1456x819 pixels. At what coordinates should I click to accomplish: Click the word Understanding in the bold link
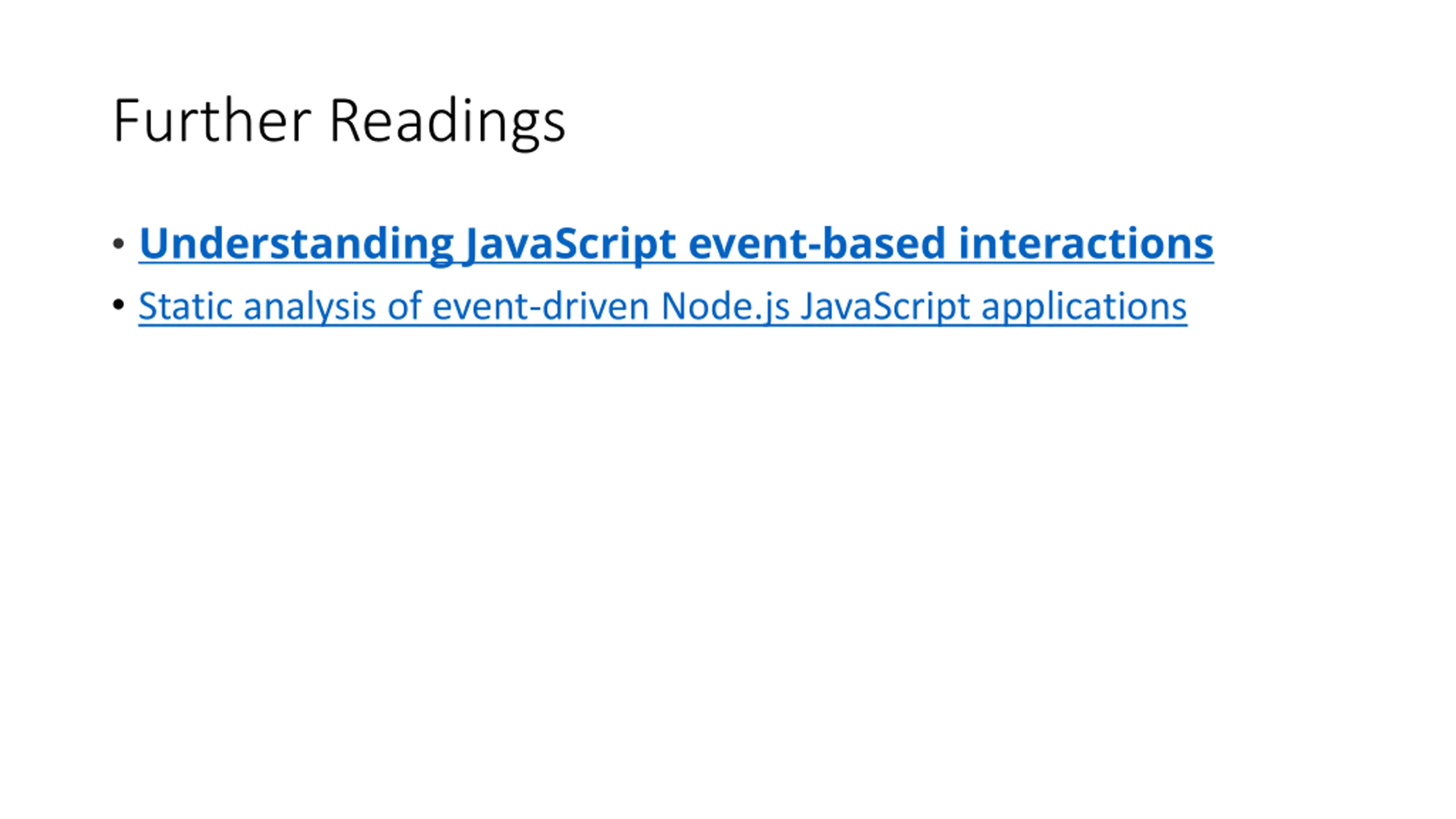click(296, 243)
